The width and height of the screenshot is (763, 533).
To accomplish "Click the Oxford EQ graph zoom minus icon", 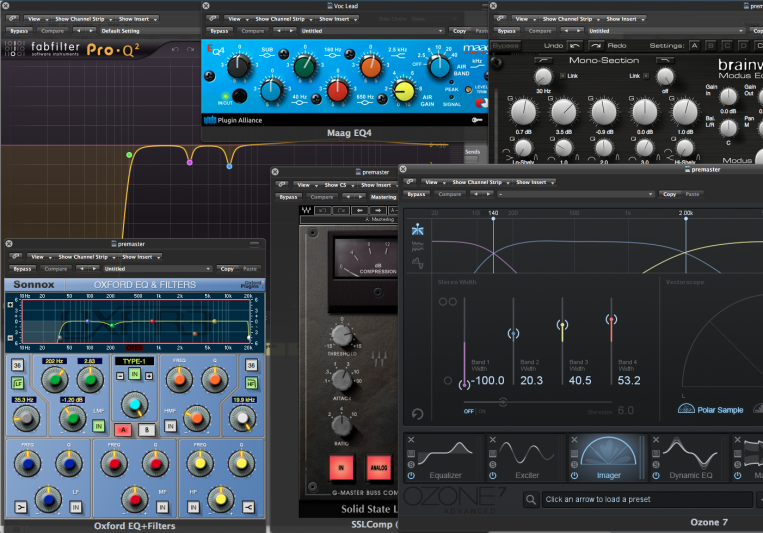I will 10,338.
